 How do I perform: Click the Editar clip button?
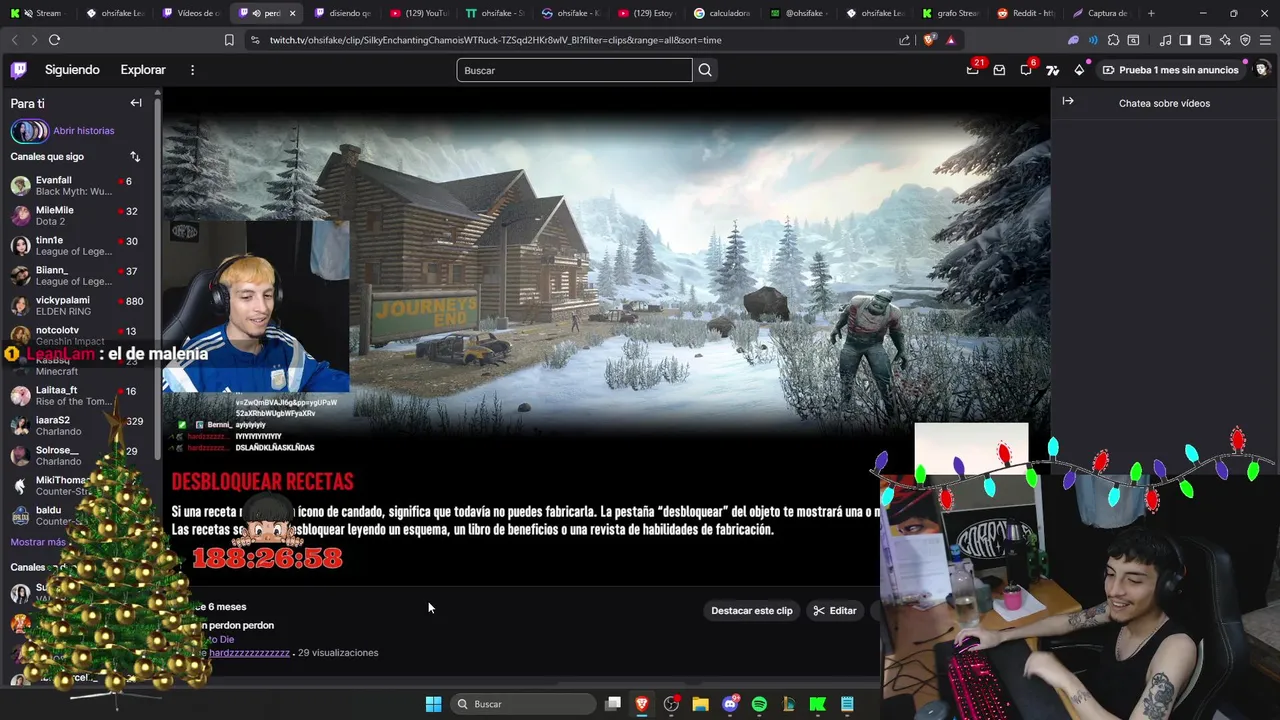pos(835,610)
